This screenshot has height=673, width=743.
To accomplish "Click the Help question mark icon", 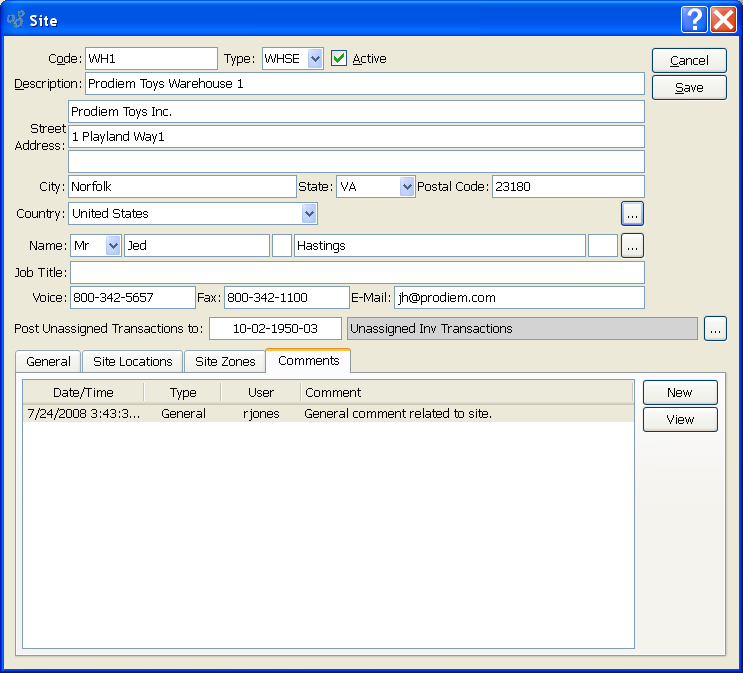I will click(x=695, y=19).
